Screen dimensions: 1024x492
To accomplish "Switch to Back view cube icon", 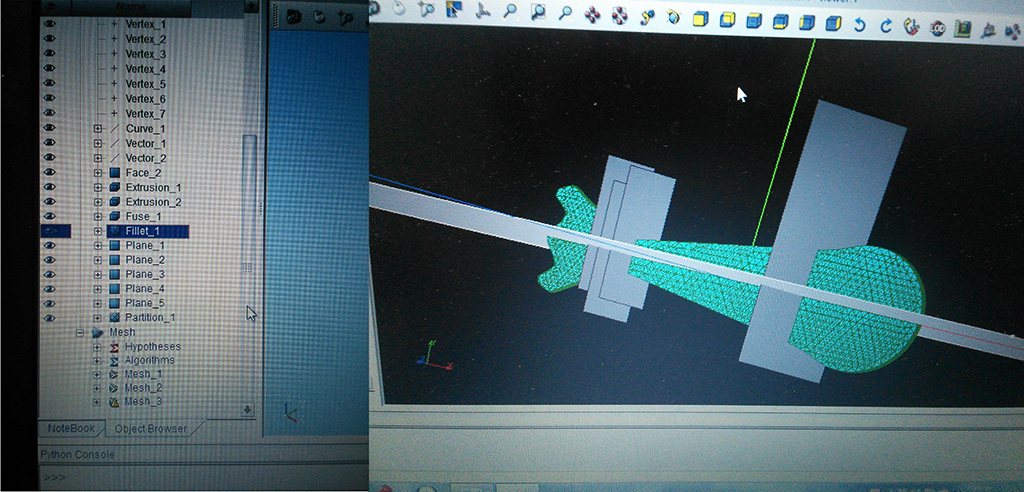I will tap(727, 20).
